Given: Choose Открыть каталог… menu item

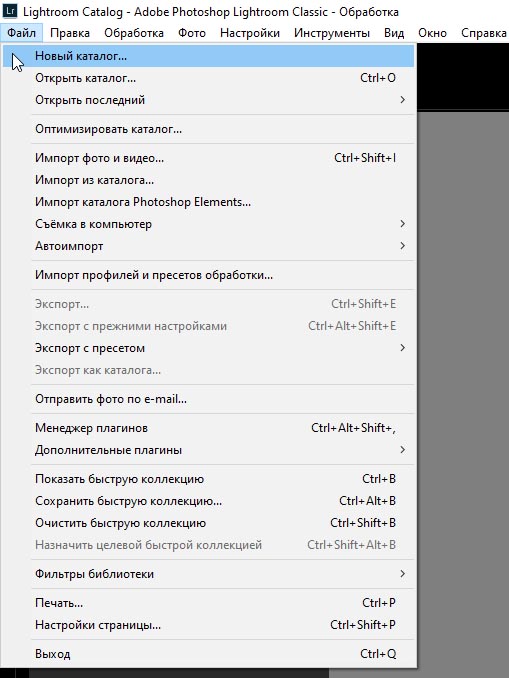Looking at the screenshot, I should coord(208,78).
